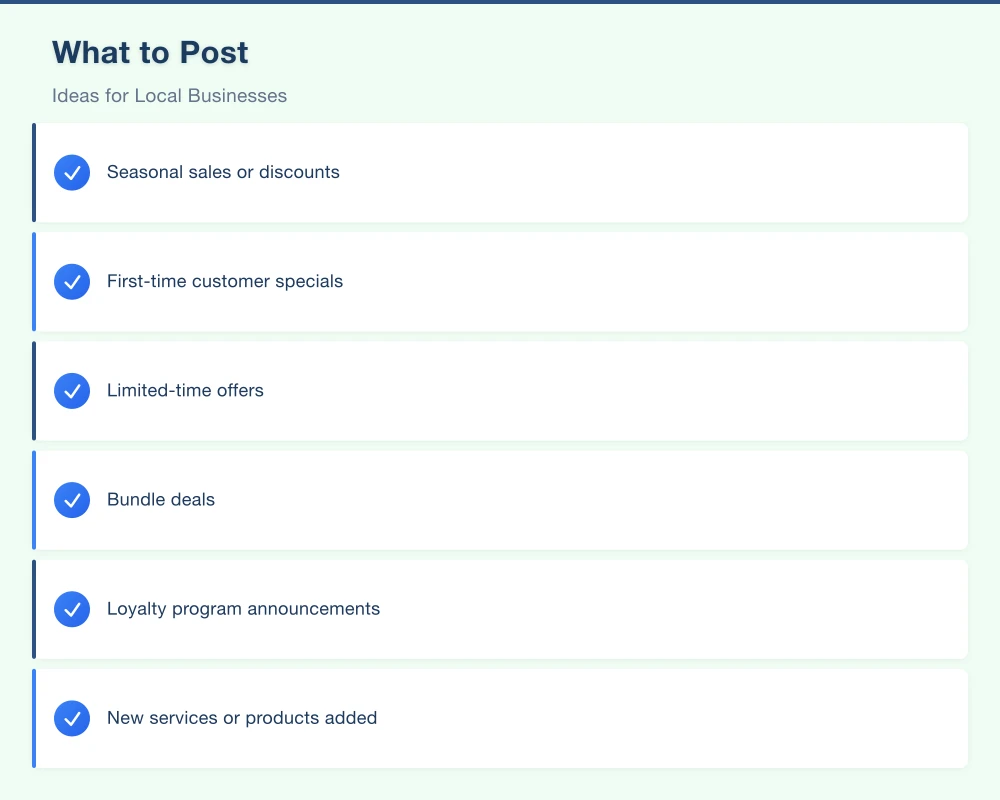Click the checkmark icon beside Bundle deals
The height and width of the screenshot is (800, 1000).
[71, 499]
